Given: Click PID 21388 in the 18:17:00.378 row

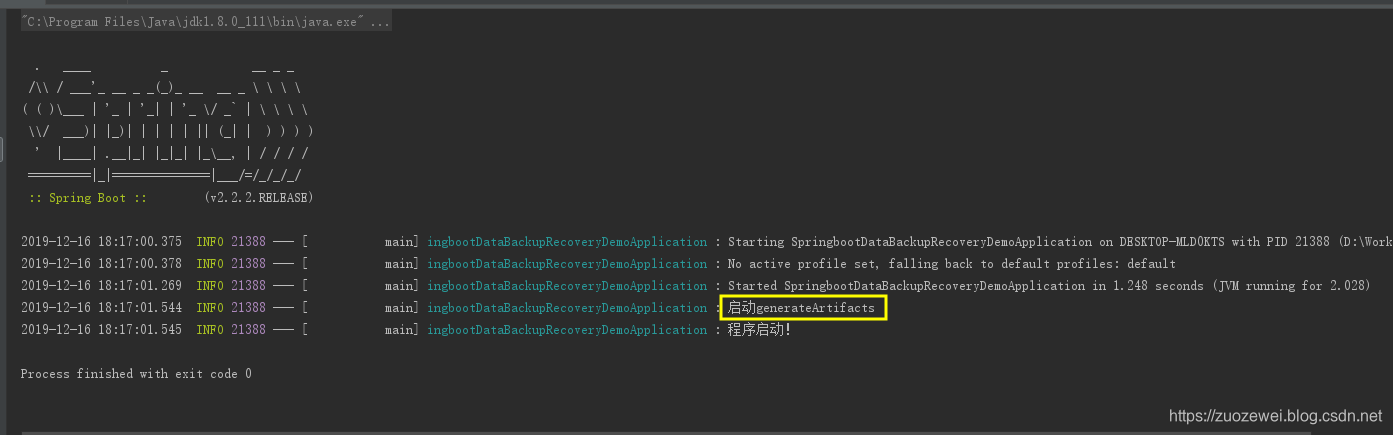Looking at the screenshot, I should [248, 264].
